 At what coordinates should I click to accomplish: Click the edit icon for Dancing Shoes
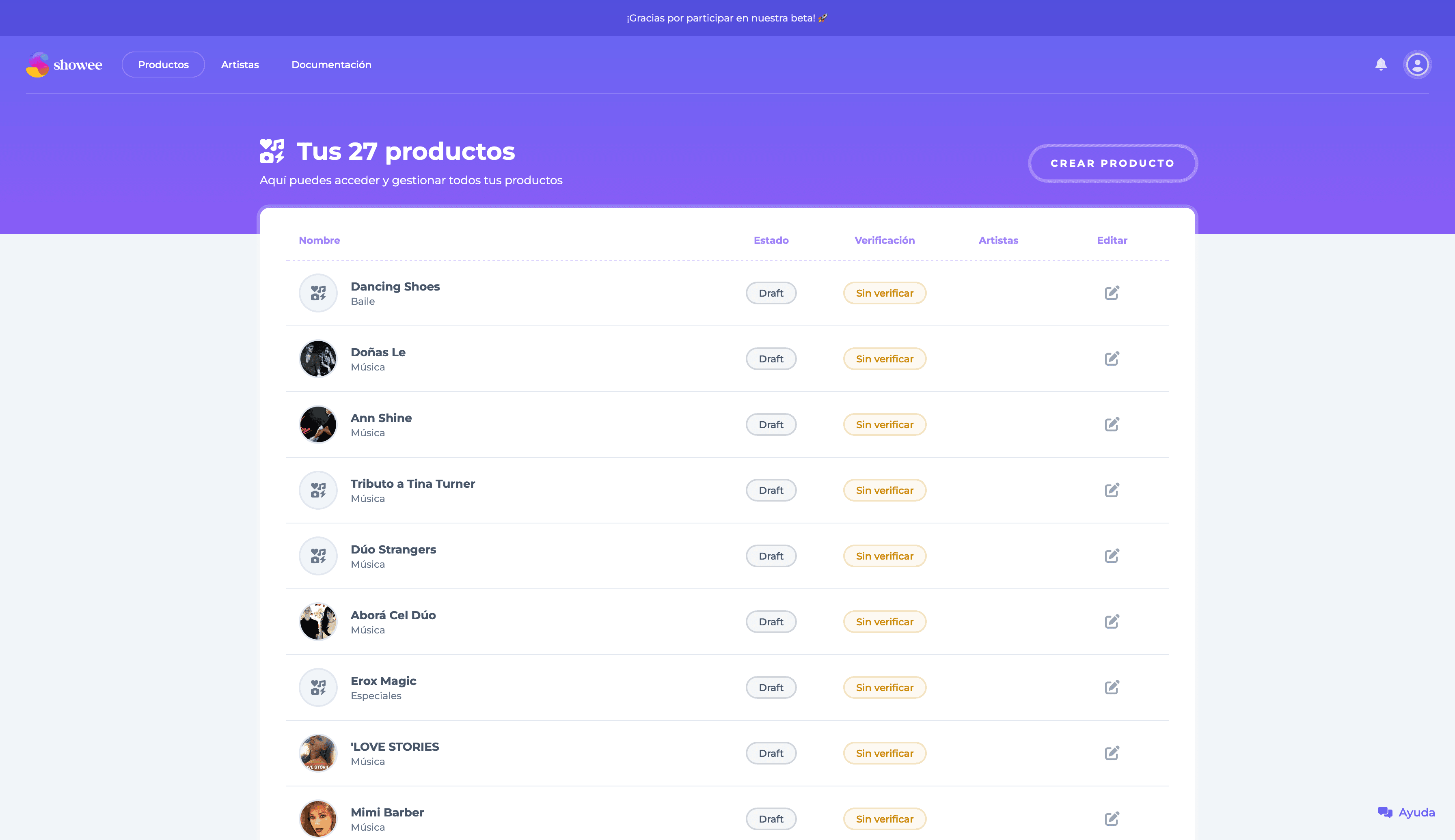click(x=1111, y=293)
